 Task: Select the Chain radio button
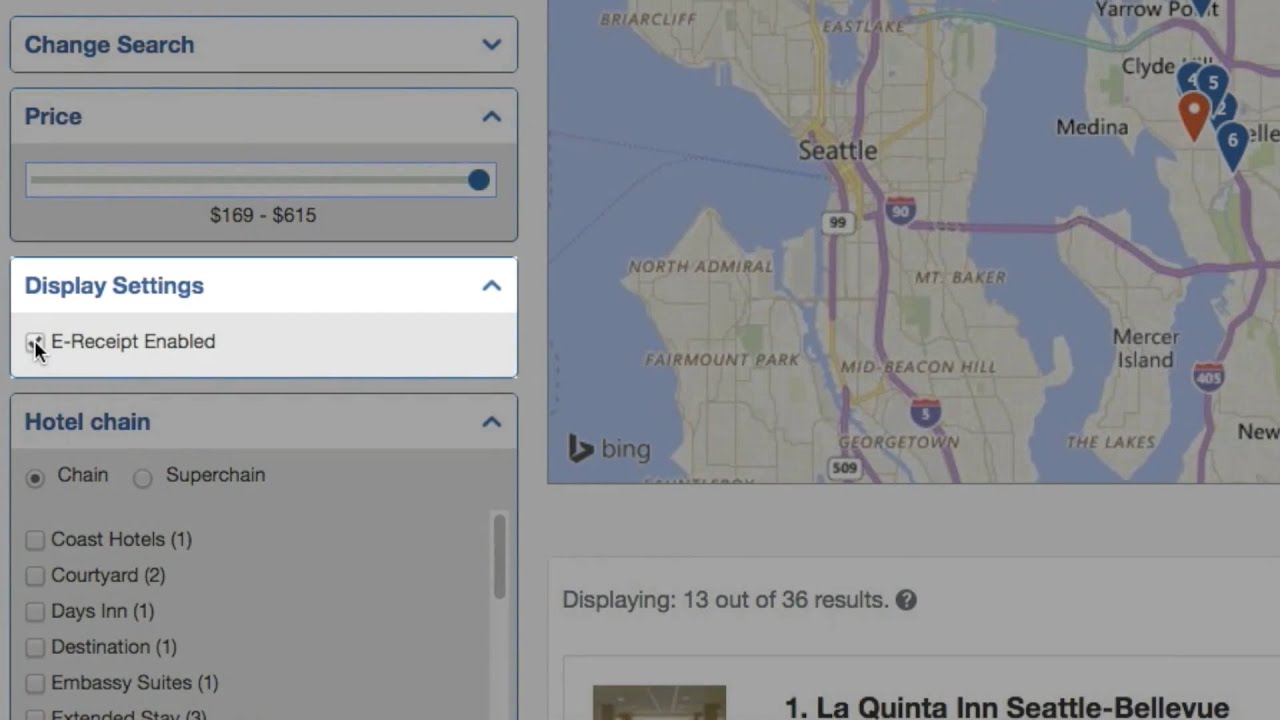(x=35, y=478)
